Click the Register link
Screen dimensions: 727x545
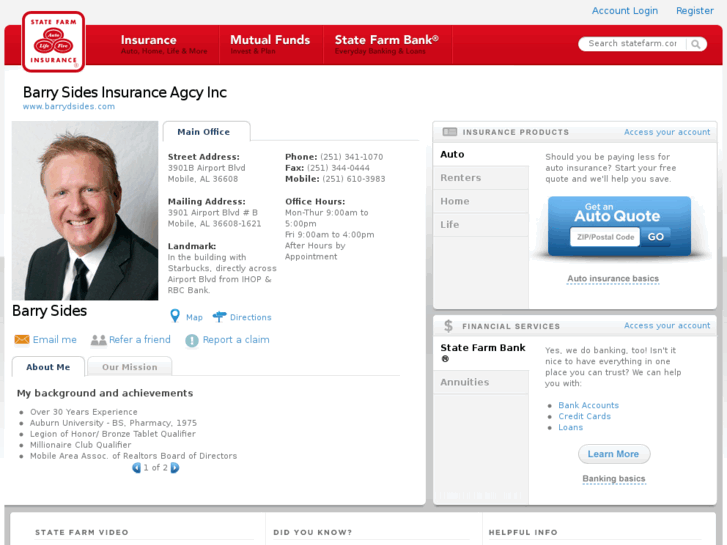(695, 11)
